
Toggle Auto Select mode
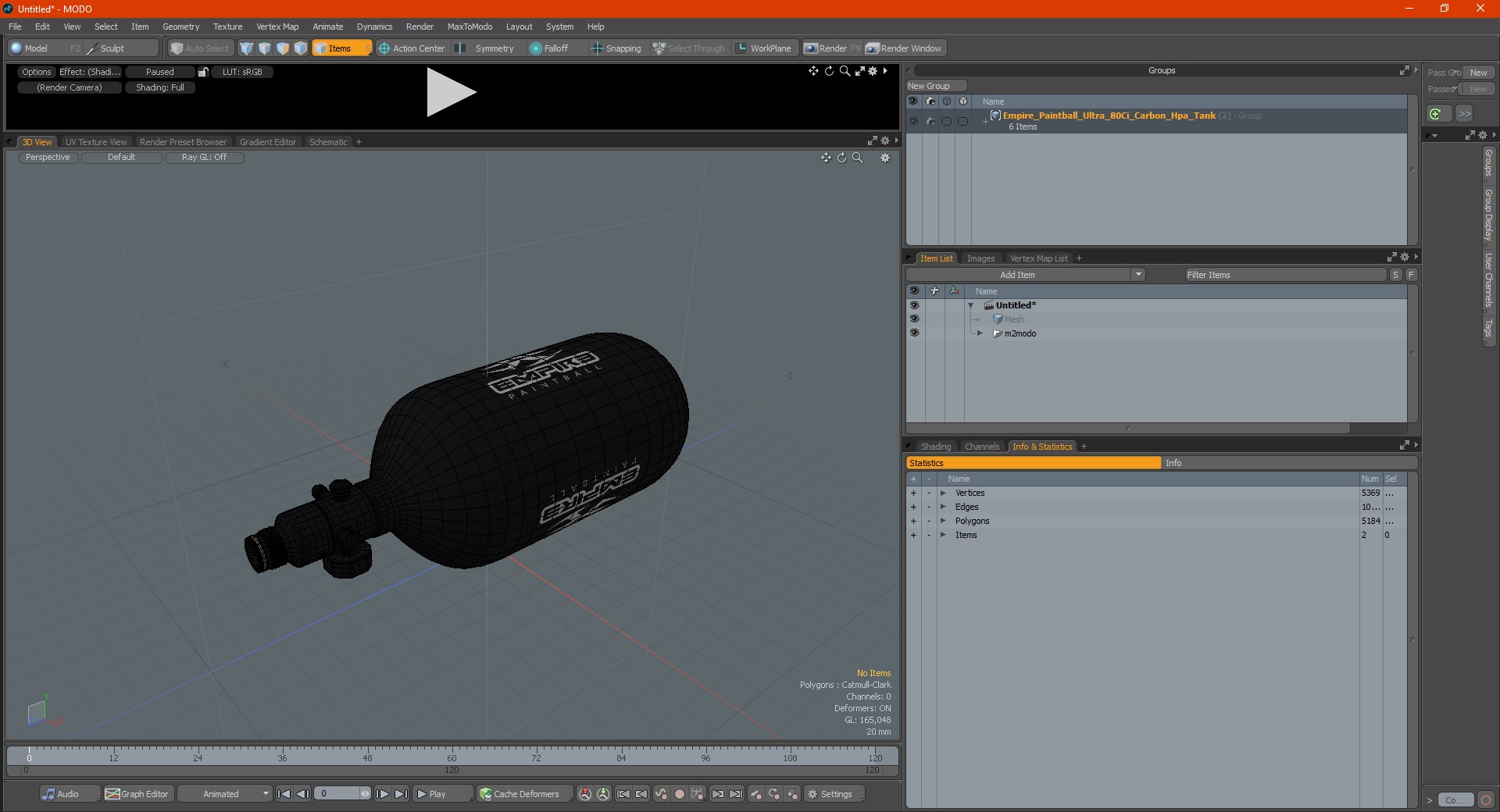[200, 48]
